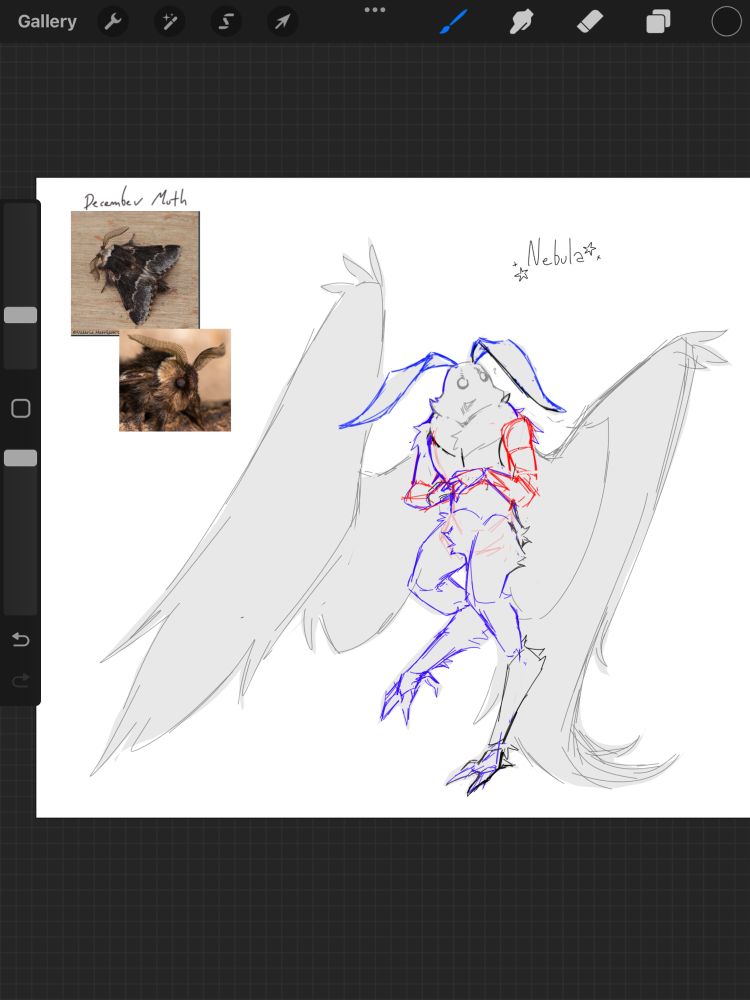Click the brush size slider handle
The width and height of the screenshot is (750, 1000).
pyautogui.click(x=20, y=315)
